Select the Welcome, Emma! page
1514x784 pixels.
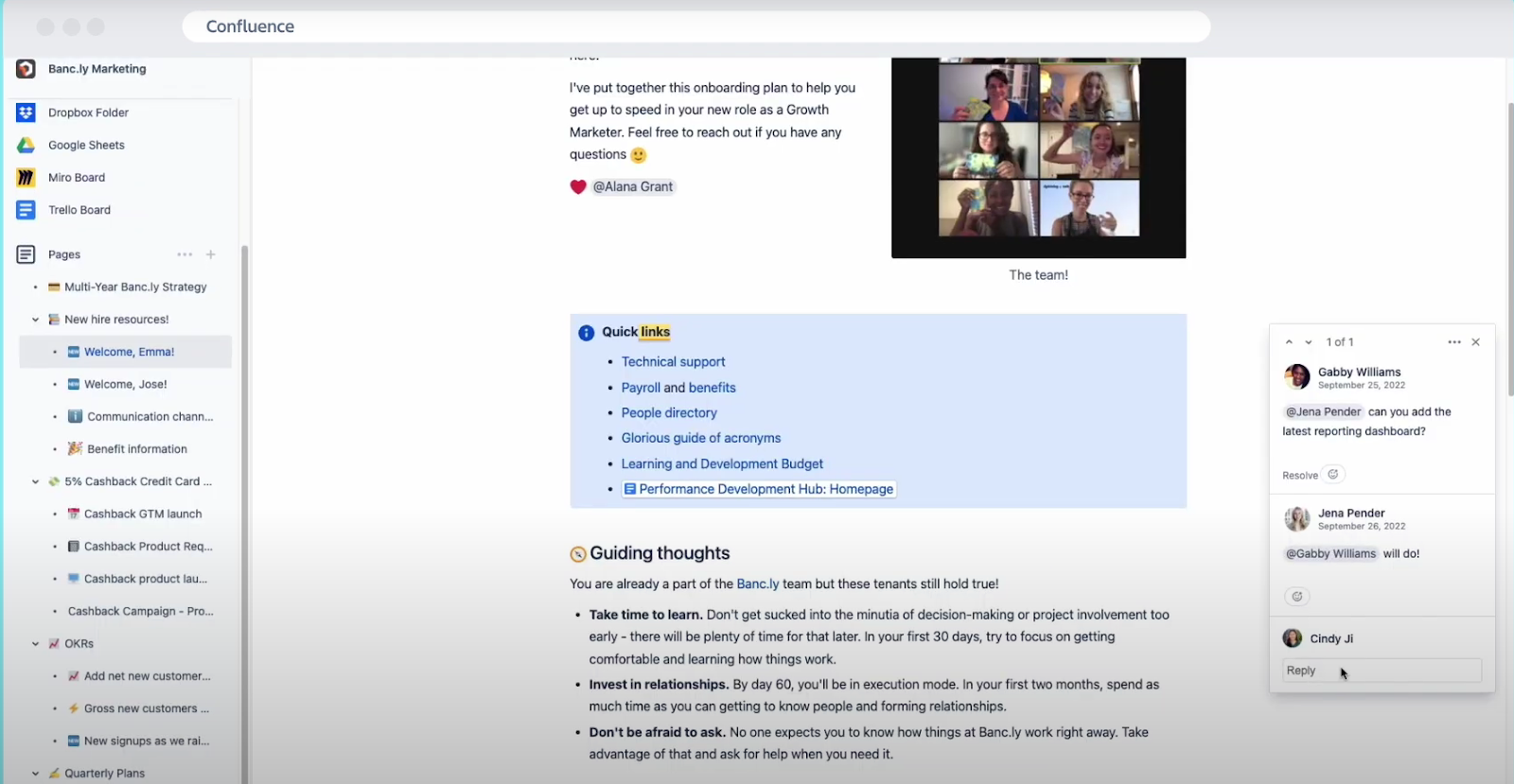tap(125, 352)
